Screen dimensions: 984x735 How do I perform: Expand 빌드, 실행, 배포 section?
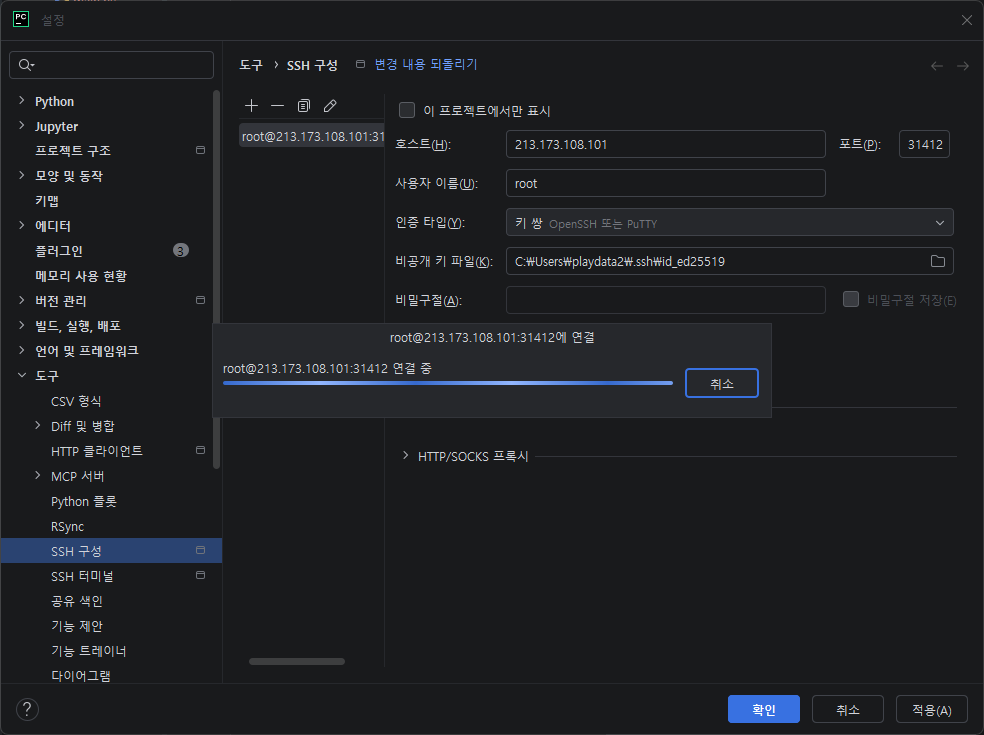click(22, 325)
